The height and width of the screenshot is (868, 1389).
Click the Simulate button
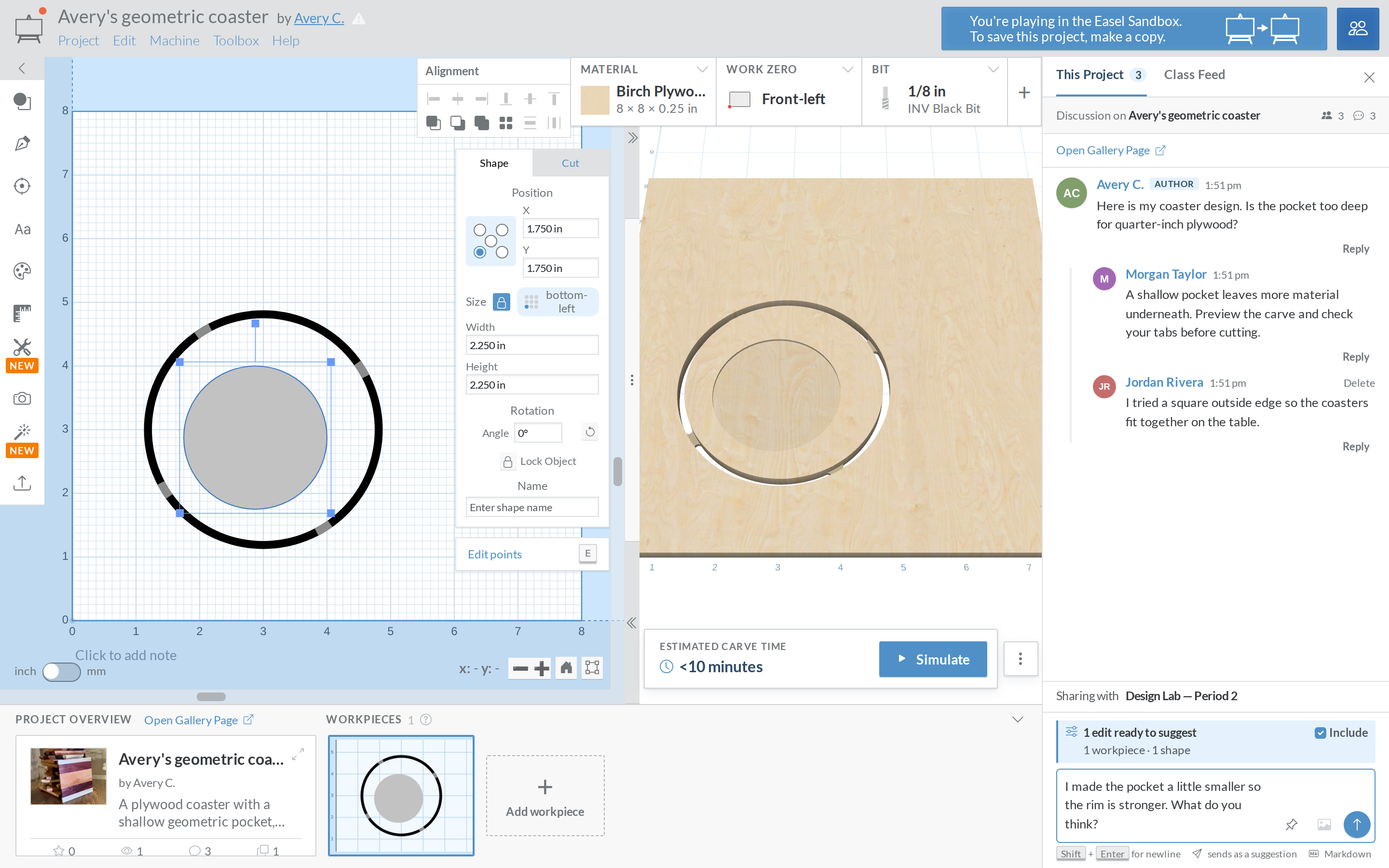[933, 659]
